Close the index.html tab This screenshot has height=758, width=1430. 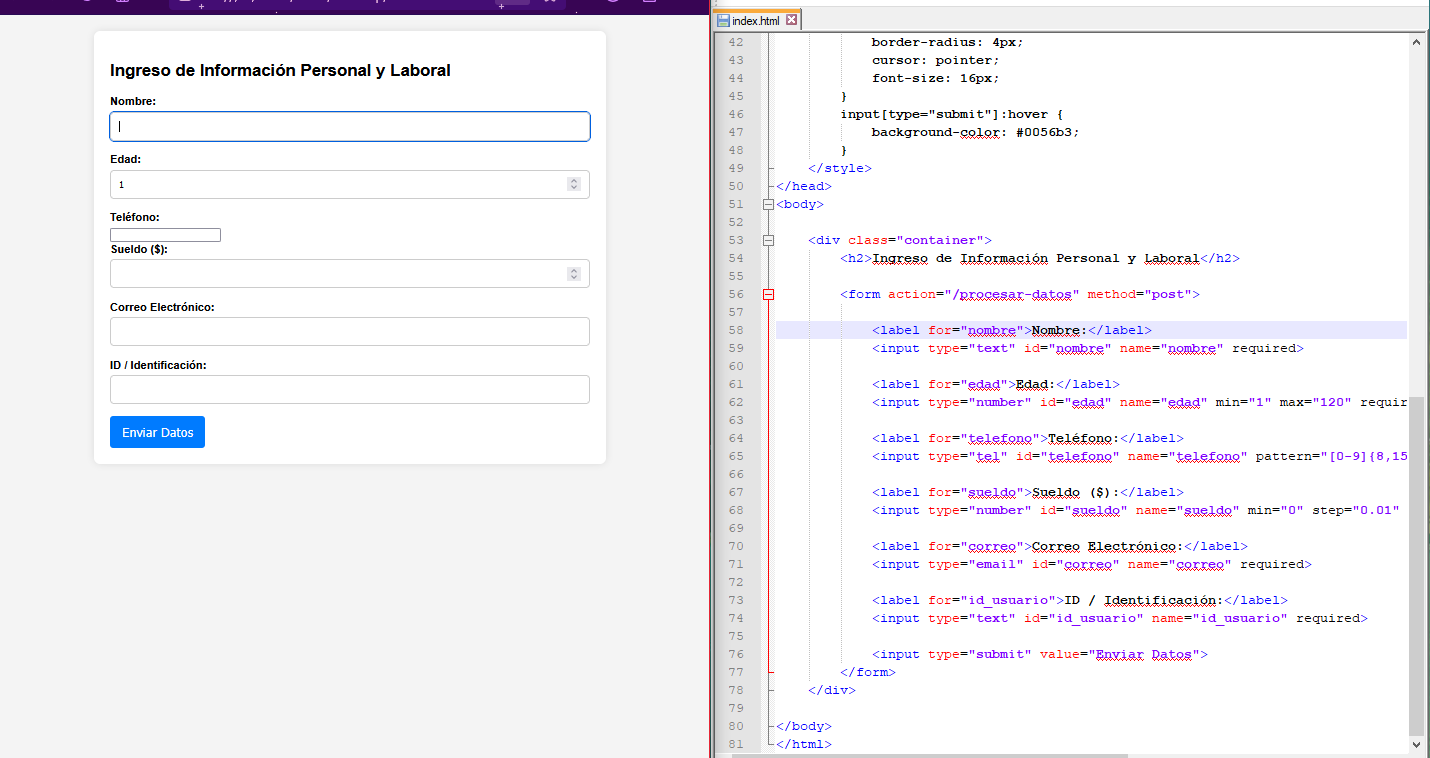tap(791, 20)
